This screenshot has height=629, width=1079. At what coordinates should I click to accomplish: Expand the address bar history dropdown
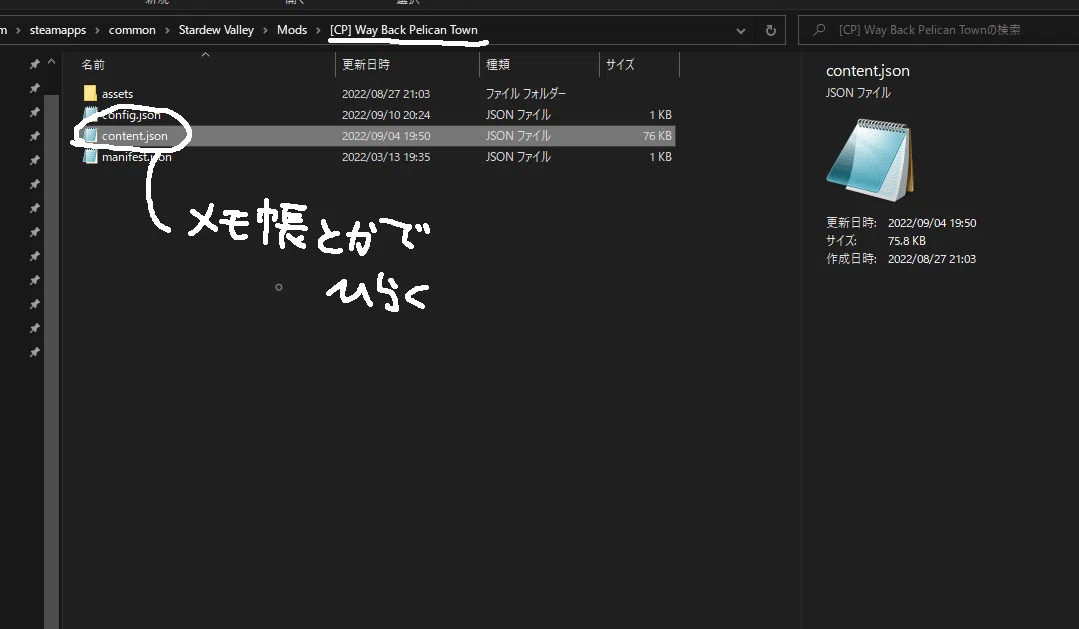click(740, 30)
